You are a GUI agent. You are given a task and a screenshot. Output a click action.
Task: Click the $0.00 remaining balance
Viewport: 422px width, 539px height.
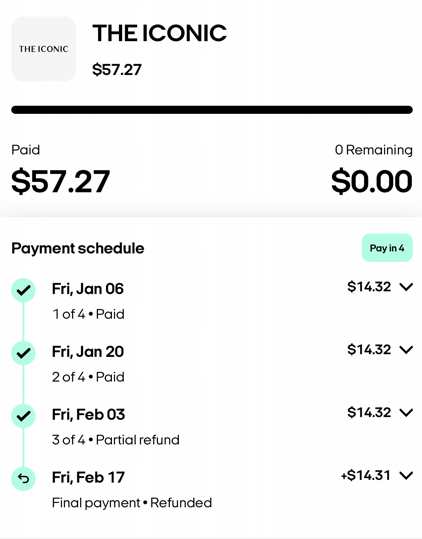[x=371, y=181]
